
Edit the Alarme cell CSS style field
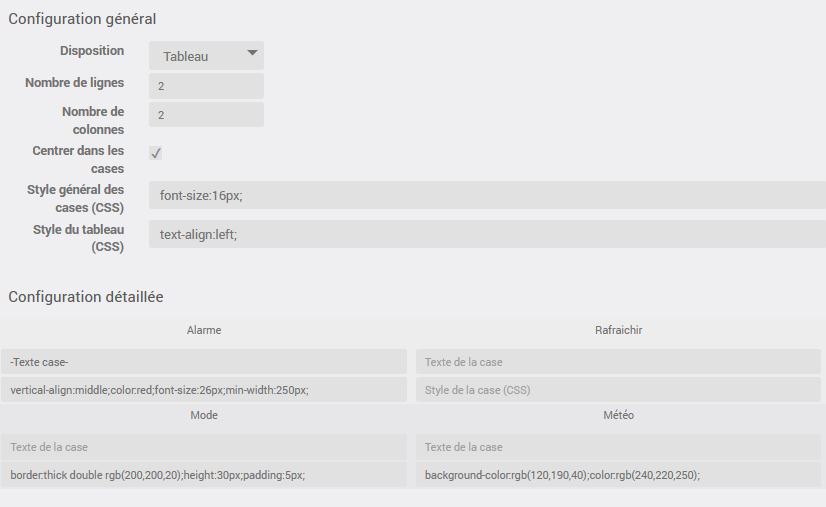[204, 390]
